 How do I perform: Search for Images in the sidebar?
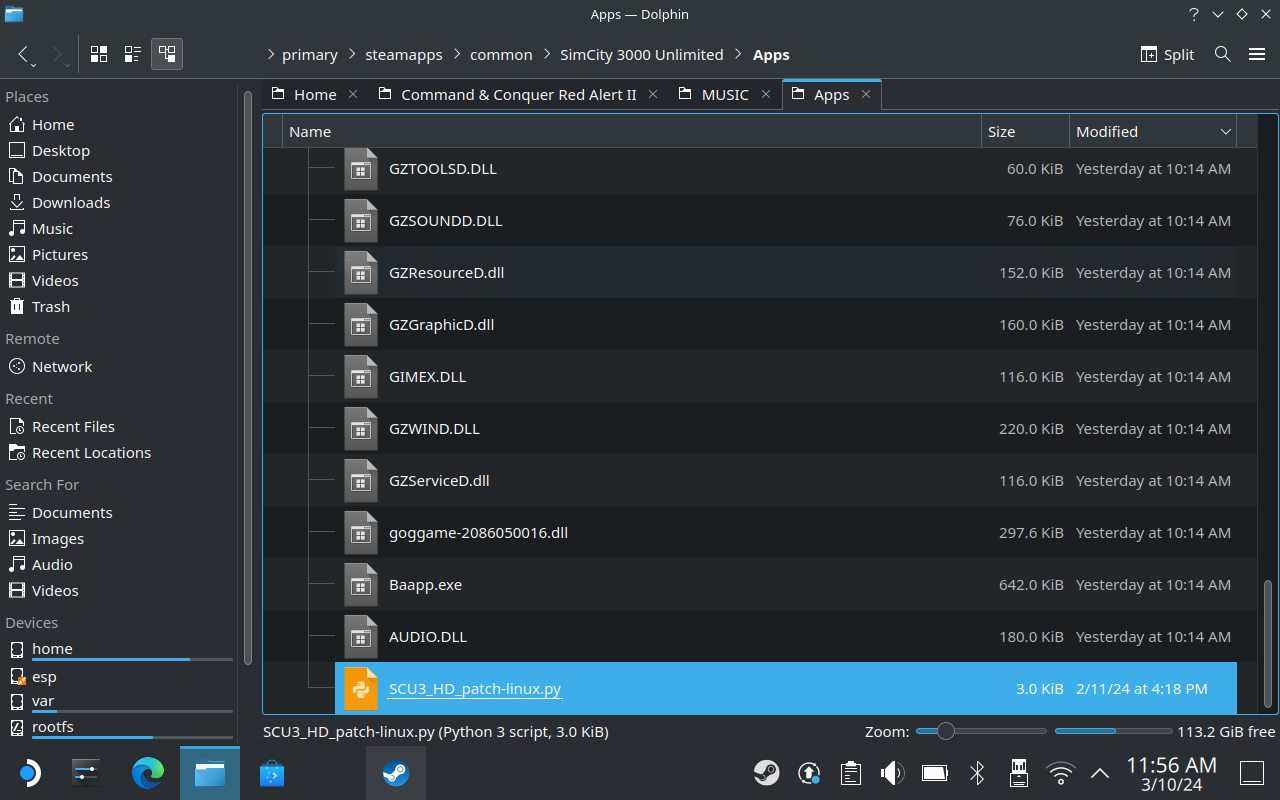pyautogui.click(x=58, y=538)
